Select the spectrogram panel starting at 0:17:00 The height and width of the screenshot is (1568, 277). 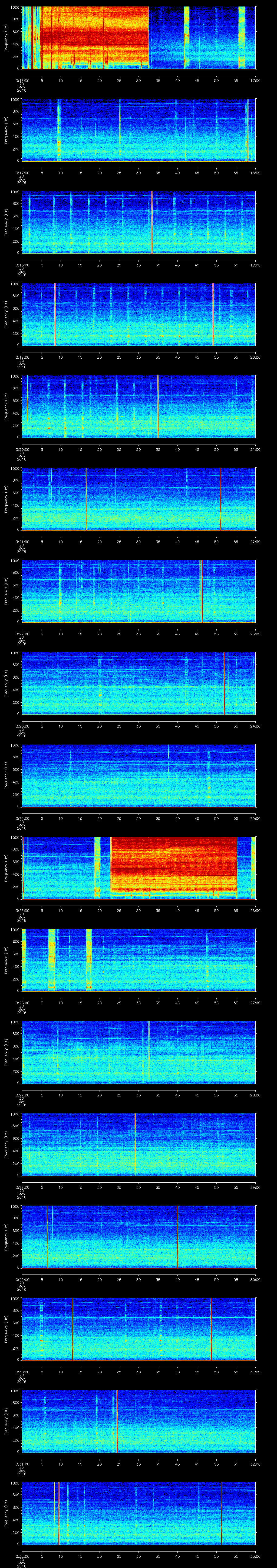[x=139, y=130]
